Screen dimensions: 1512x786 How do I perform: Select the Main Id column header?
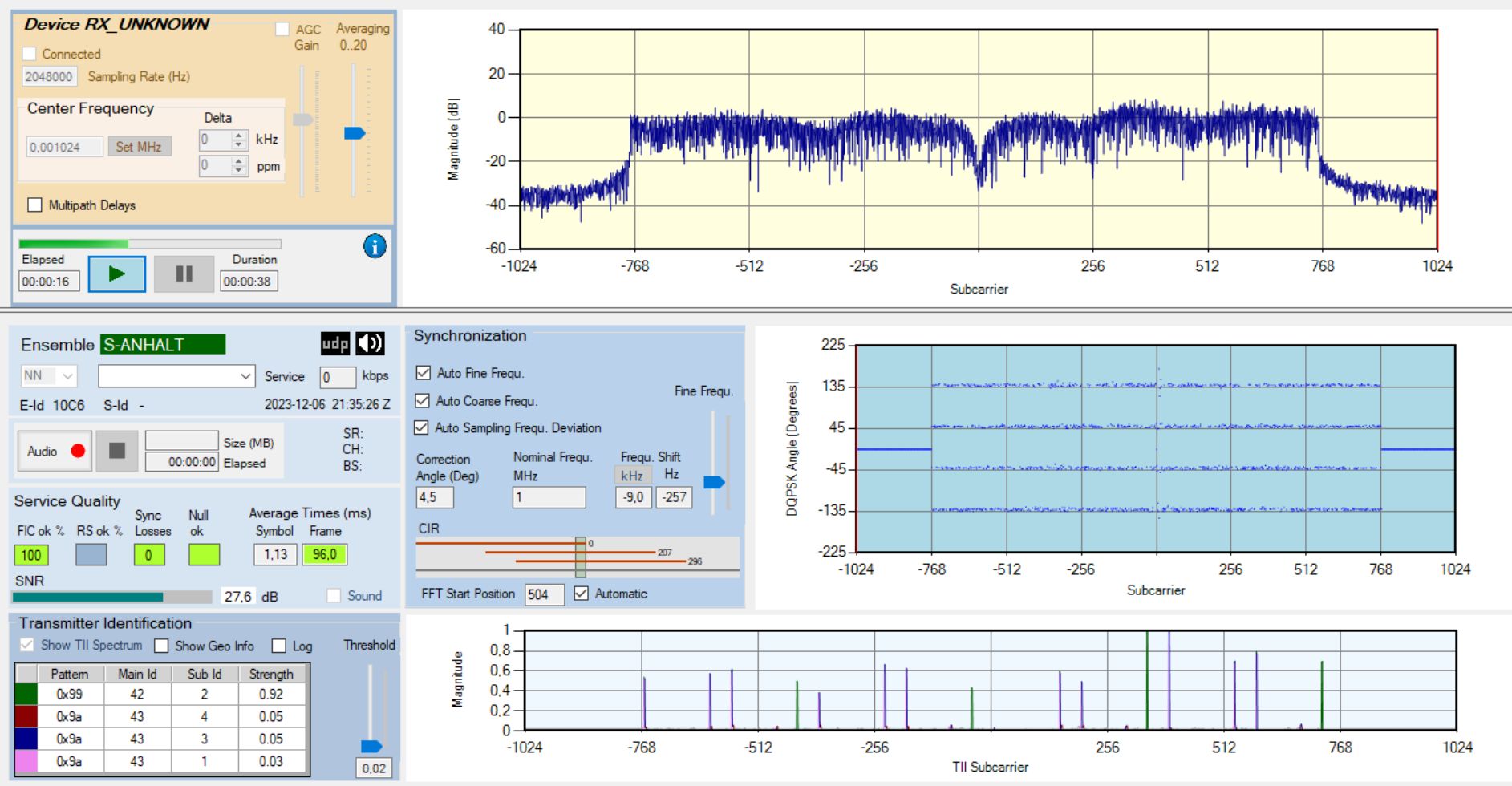click(x=137, y=675)
